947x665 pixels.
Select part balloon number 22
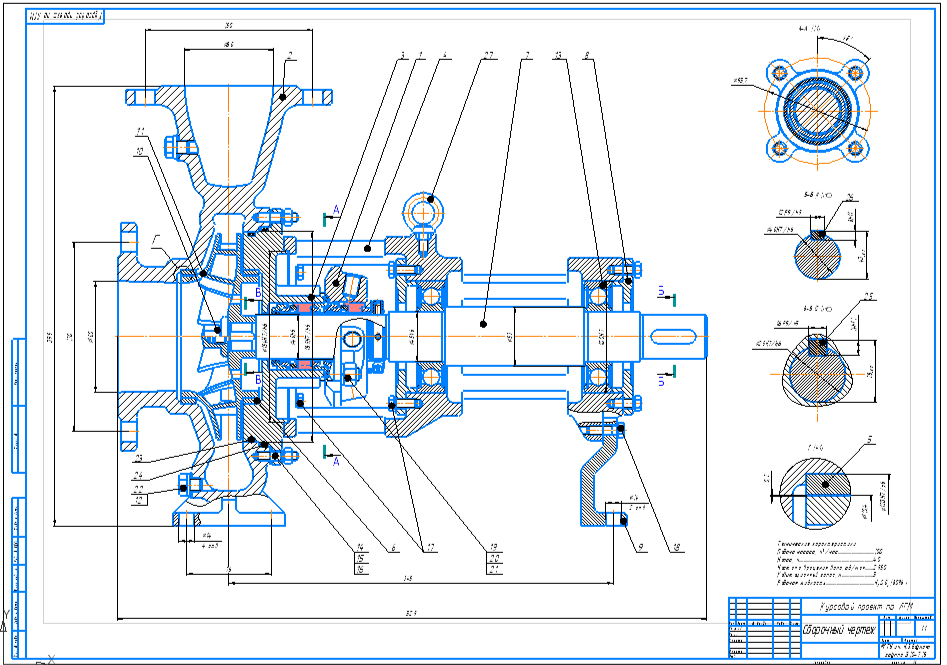click(138, 489)
